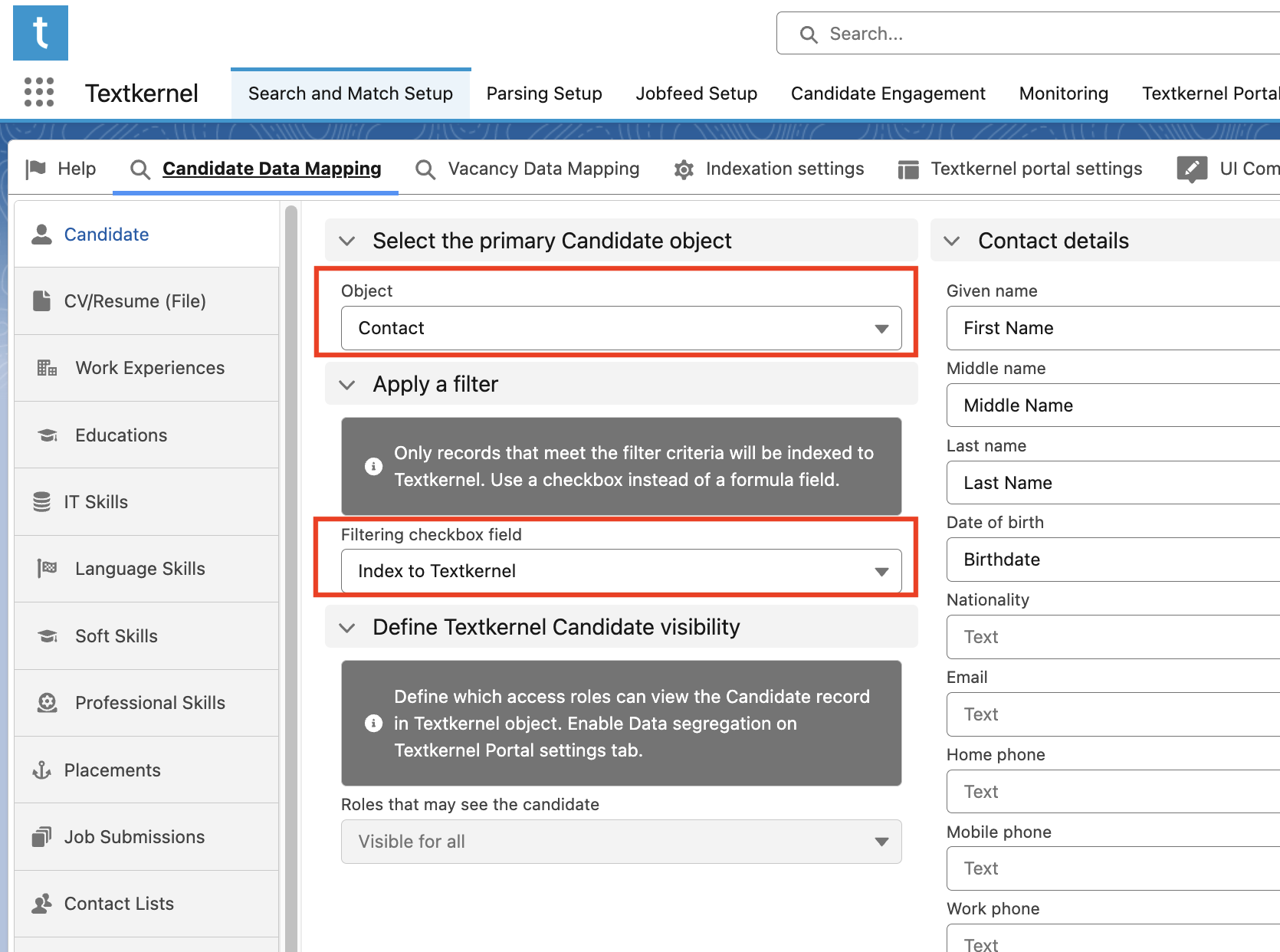Click the Soft Skills graduation cap icon
The width and height of the screenshot is (1280, 952).
coord(48,636)
